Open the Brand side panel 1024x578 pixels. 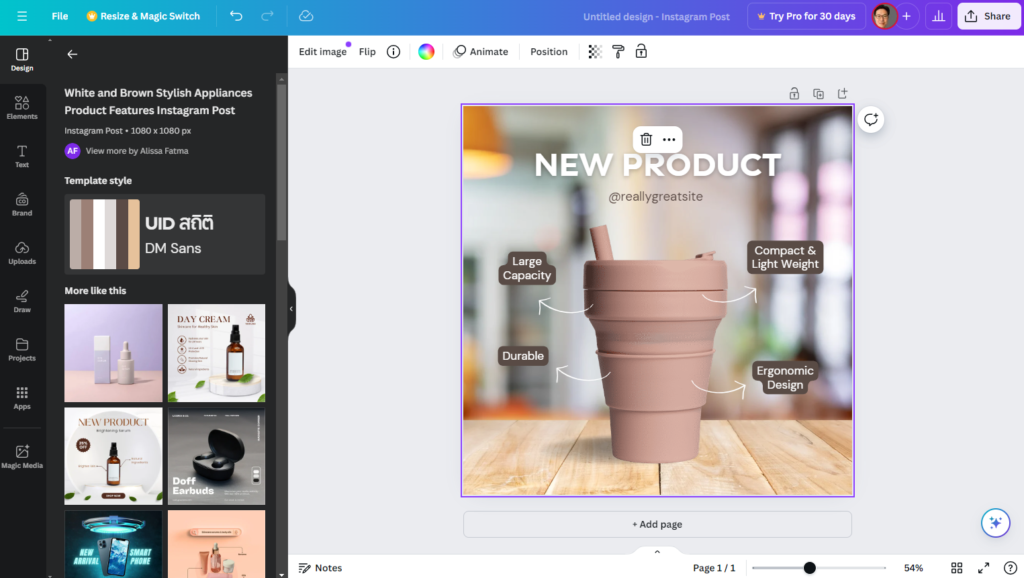point(22,204)
